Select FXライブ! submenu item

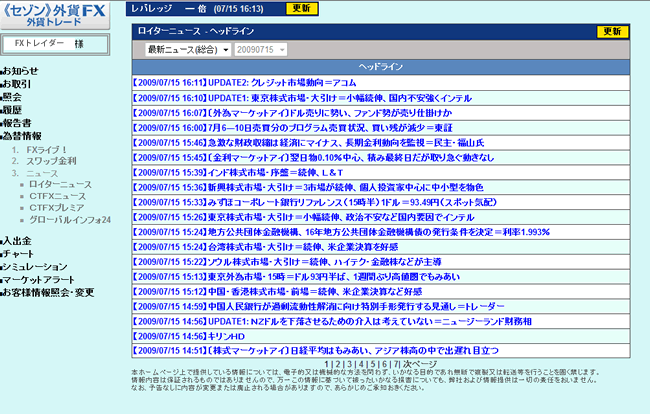click(x=46, y=150)
